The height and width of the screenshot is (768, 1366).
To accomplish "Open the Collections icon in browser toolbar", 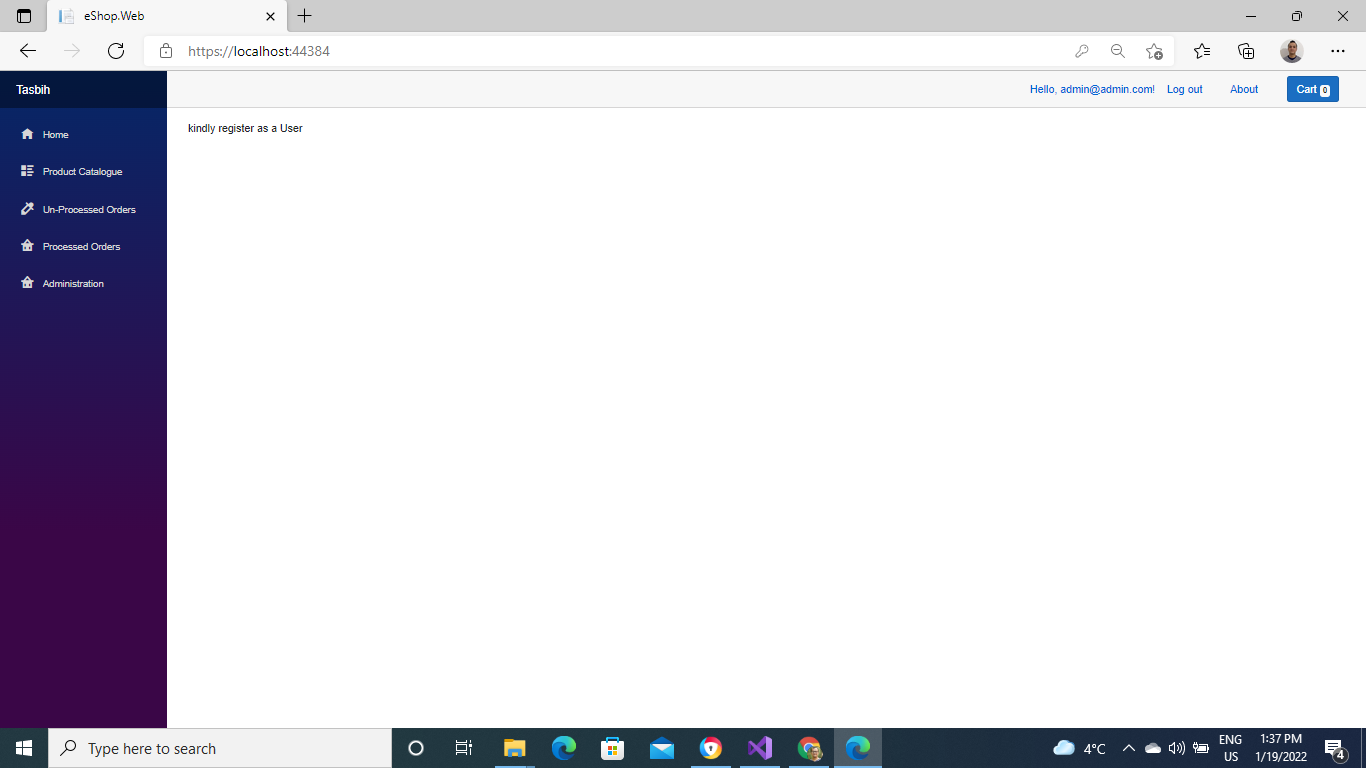I will coord(1246,51).
